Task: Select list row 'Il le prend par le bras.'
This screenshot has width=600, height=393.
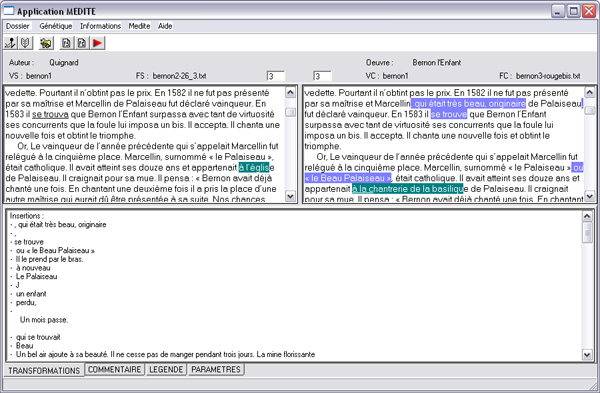Action: [x=49, y=259]
